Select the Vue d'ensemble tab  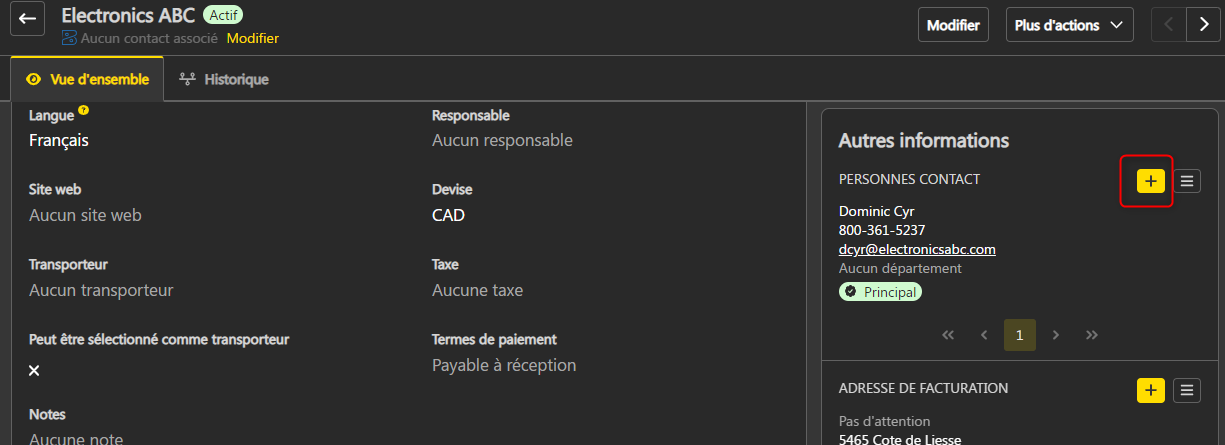(88, 79)
